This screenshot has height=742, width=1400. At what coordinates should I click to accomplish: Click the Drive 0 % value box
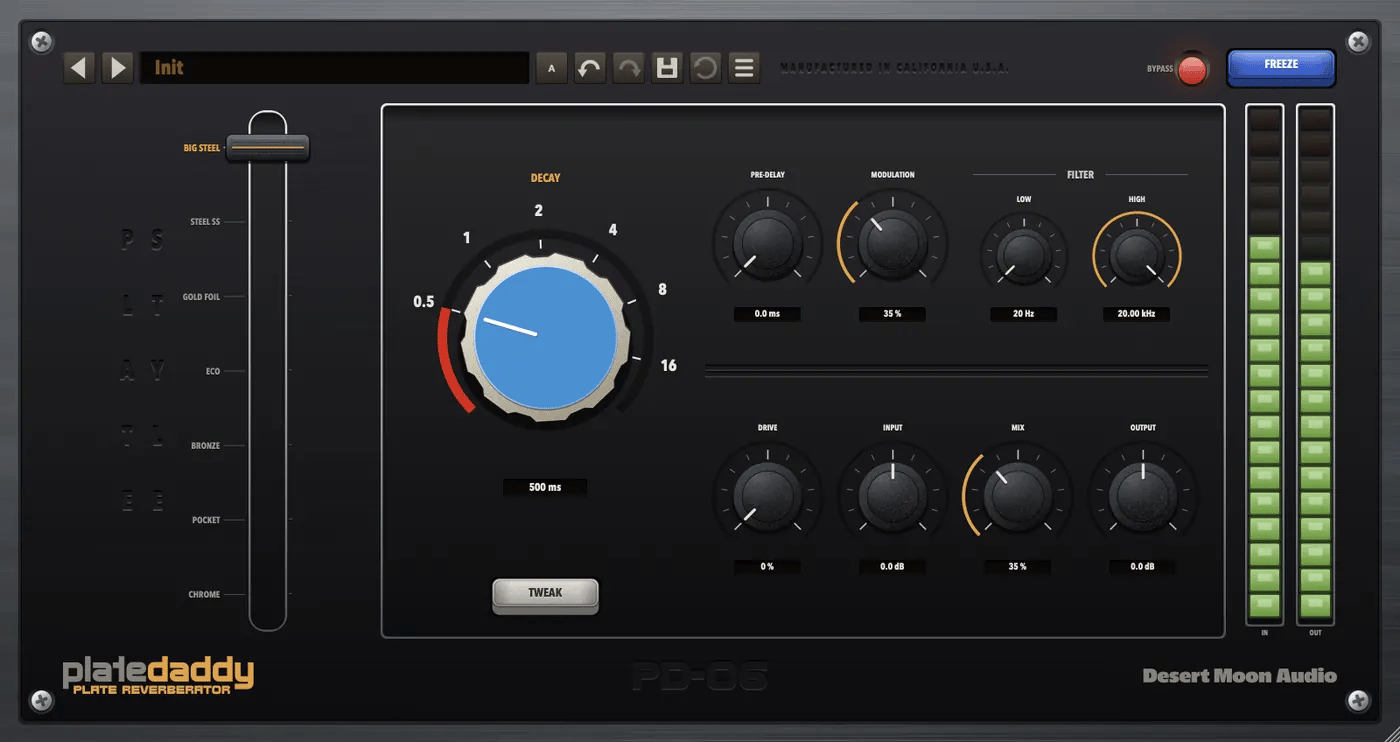coord(767,567)
